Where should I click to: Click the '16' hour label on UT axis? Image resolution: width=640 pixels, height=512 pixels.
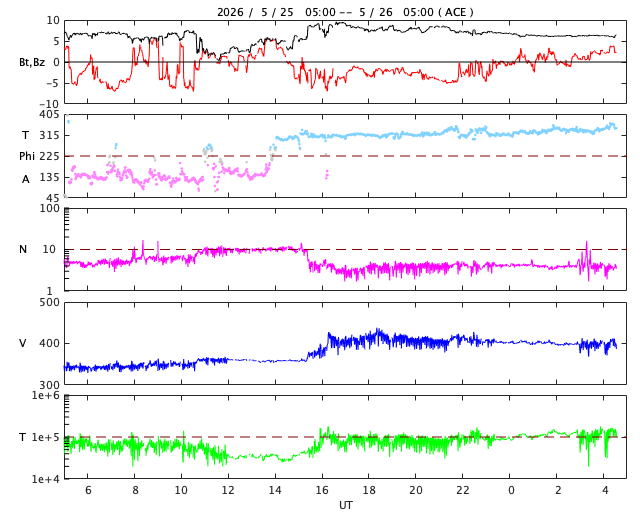322,490
